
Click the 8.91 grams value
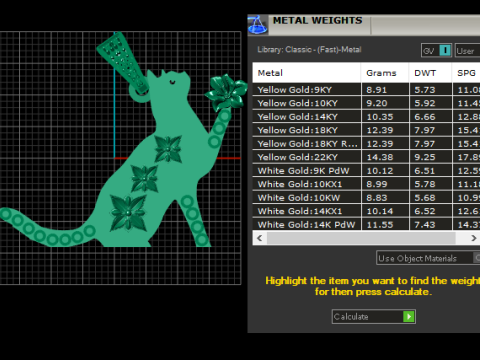(377, 90)
